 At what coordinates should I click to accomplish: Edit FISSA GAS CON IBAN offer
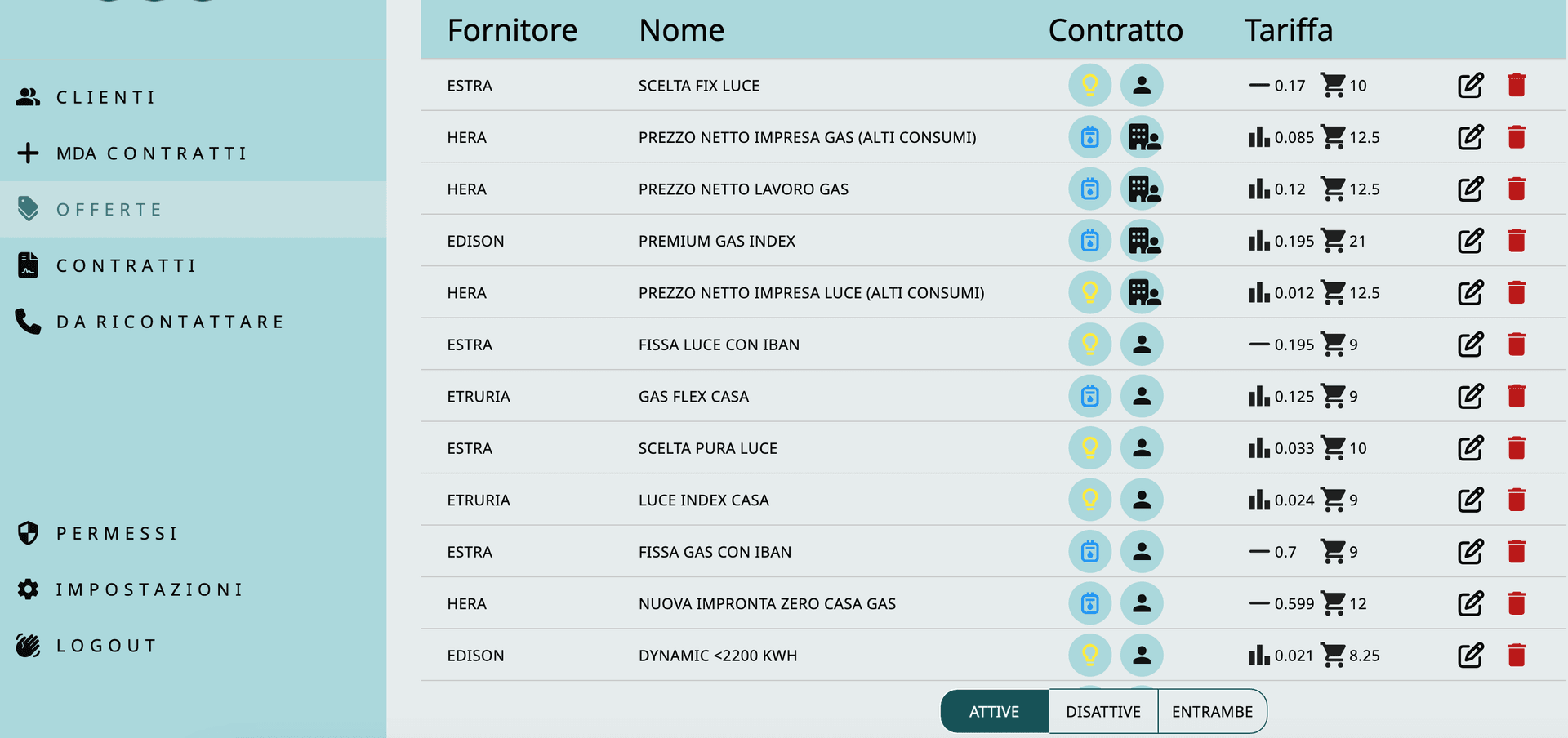(1471, 552)
